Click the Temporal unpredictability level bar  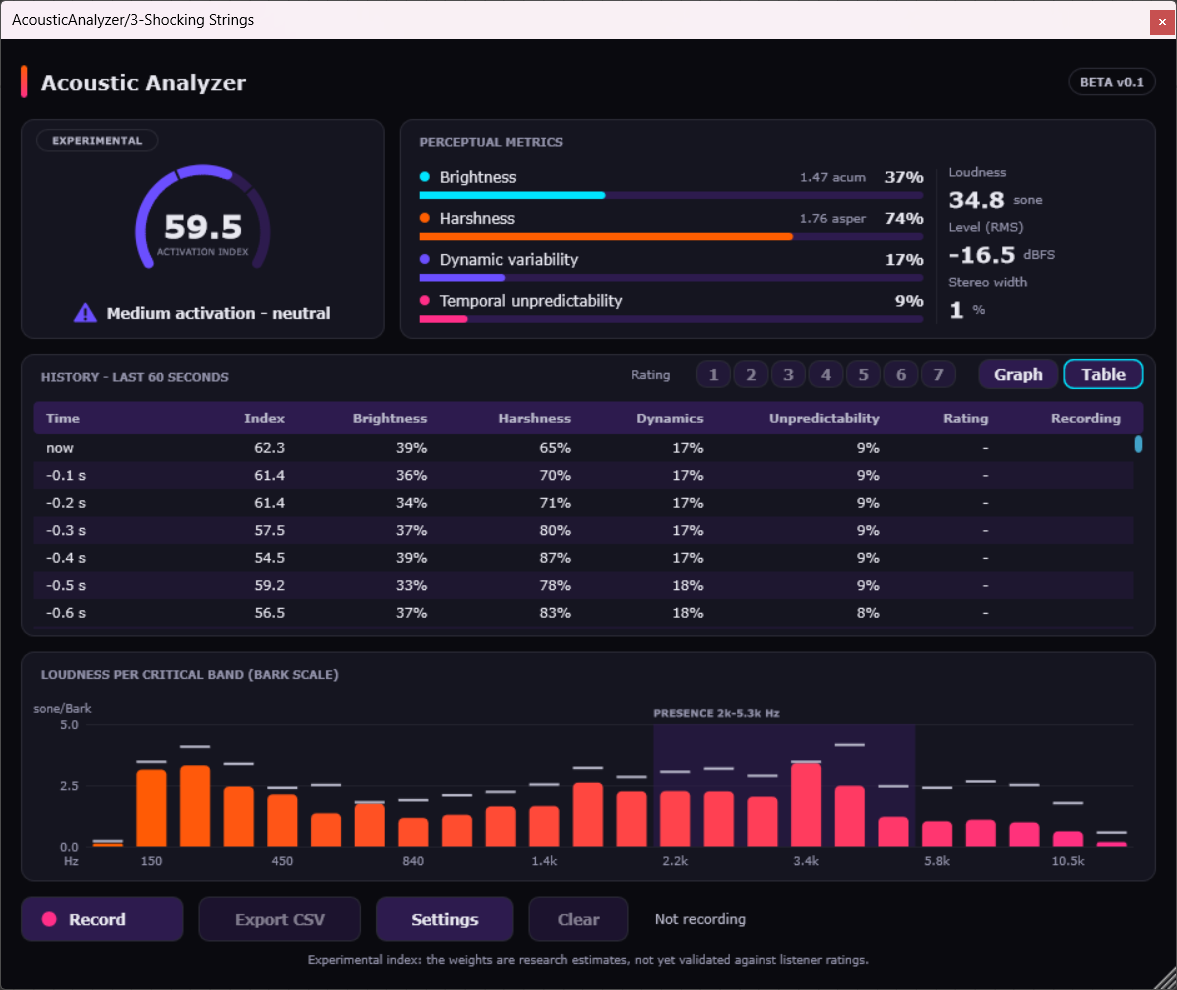(671, 319)
